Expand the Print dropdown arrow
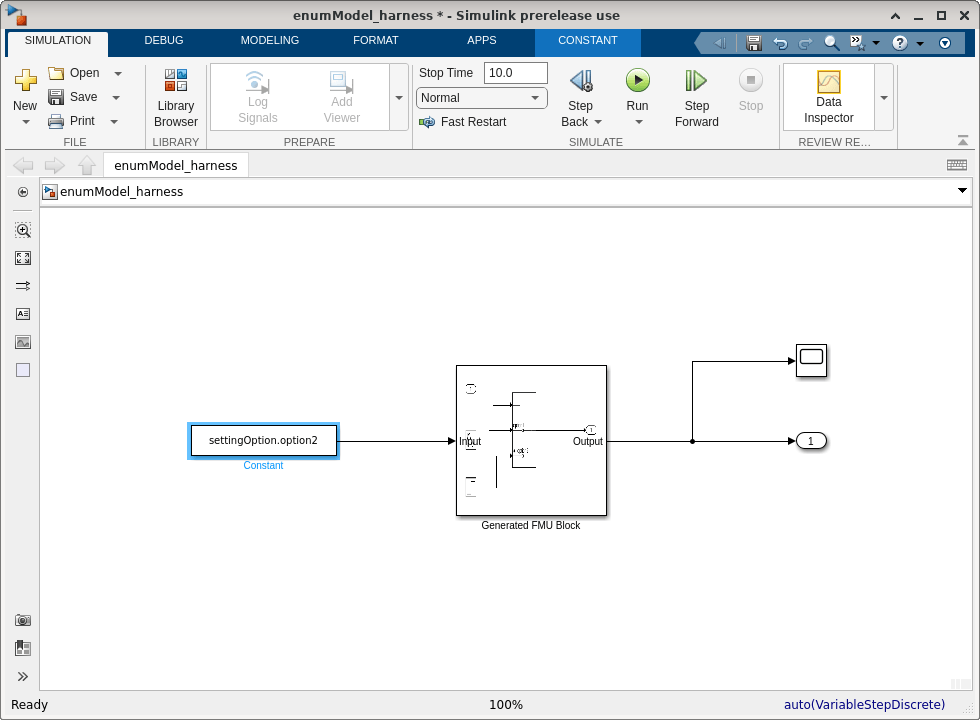980x720 pixels. (x=114, y=121)
